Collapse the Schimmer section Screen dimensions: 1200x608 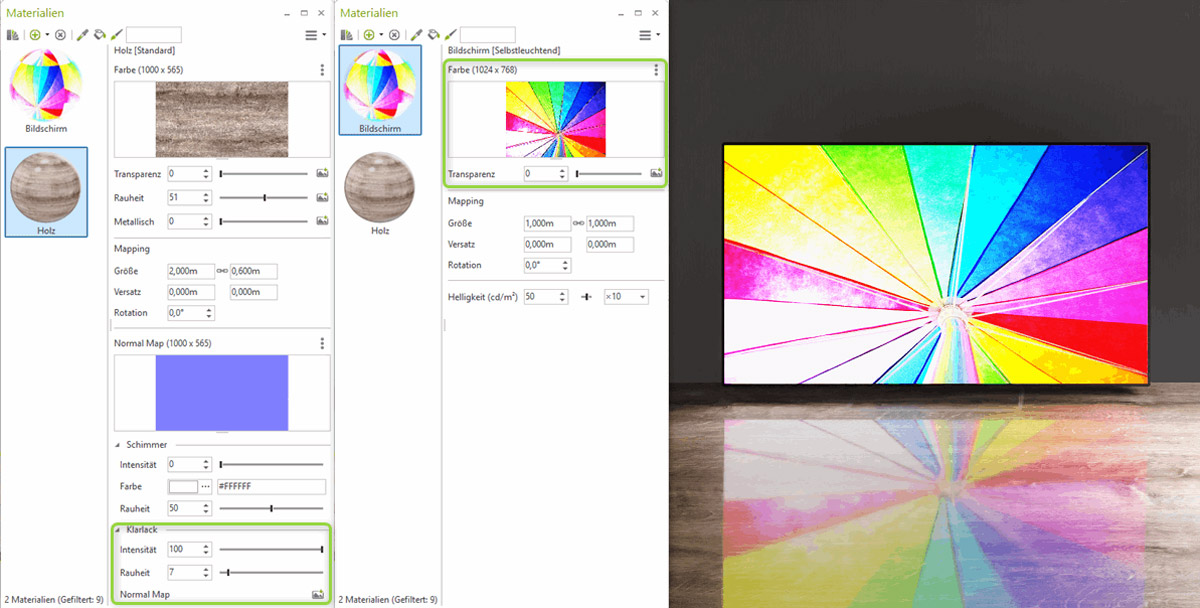[119, 444]
